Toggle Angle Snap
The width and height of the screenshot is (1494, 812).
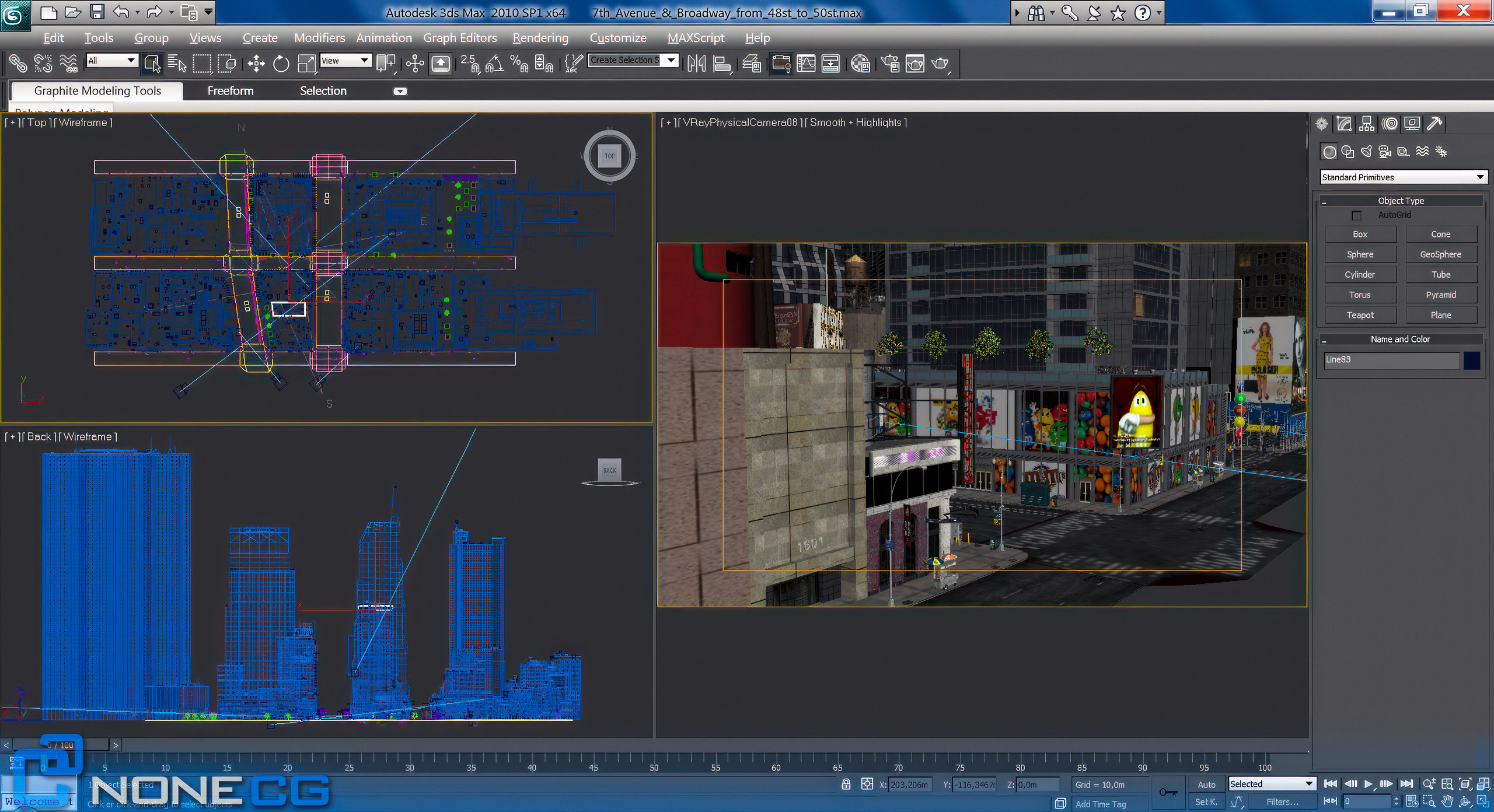(x=494, y=63)
